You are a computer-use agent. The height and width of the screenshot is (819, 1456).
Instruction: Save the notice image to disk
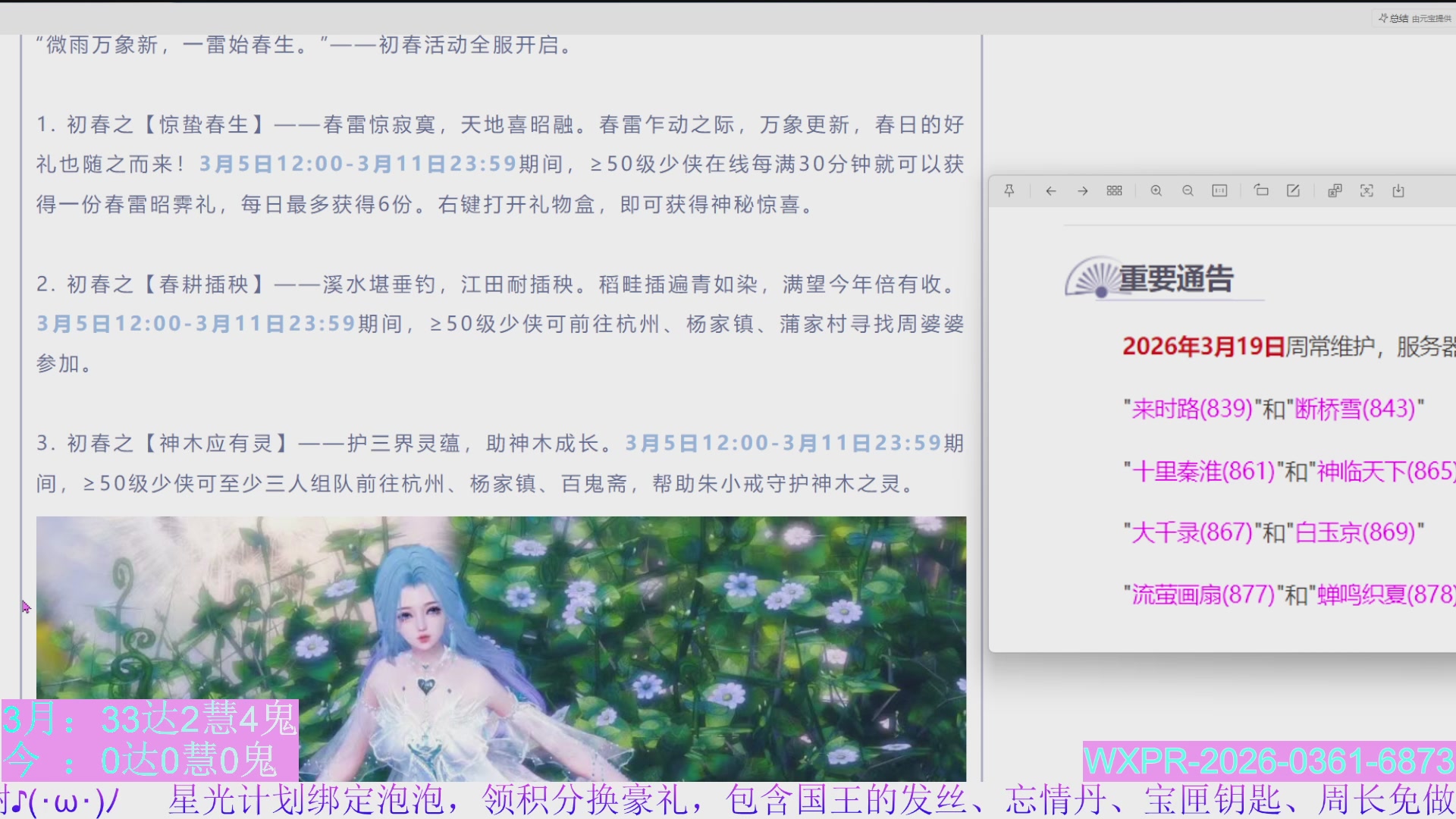[x=1398, y=190]
